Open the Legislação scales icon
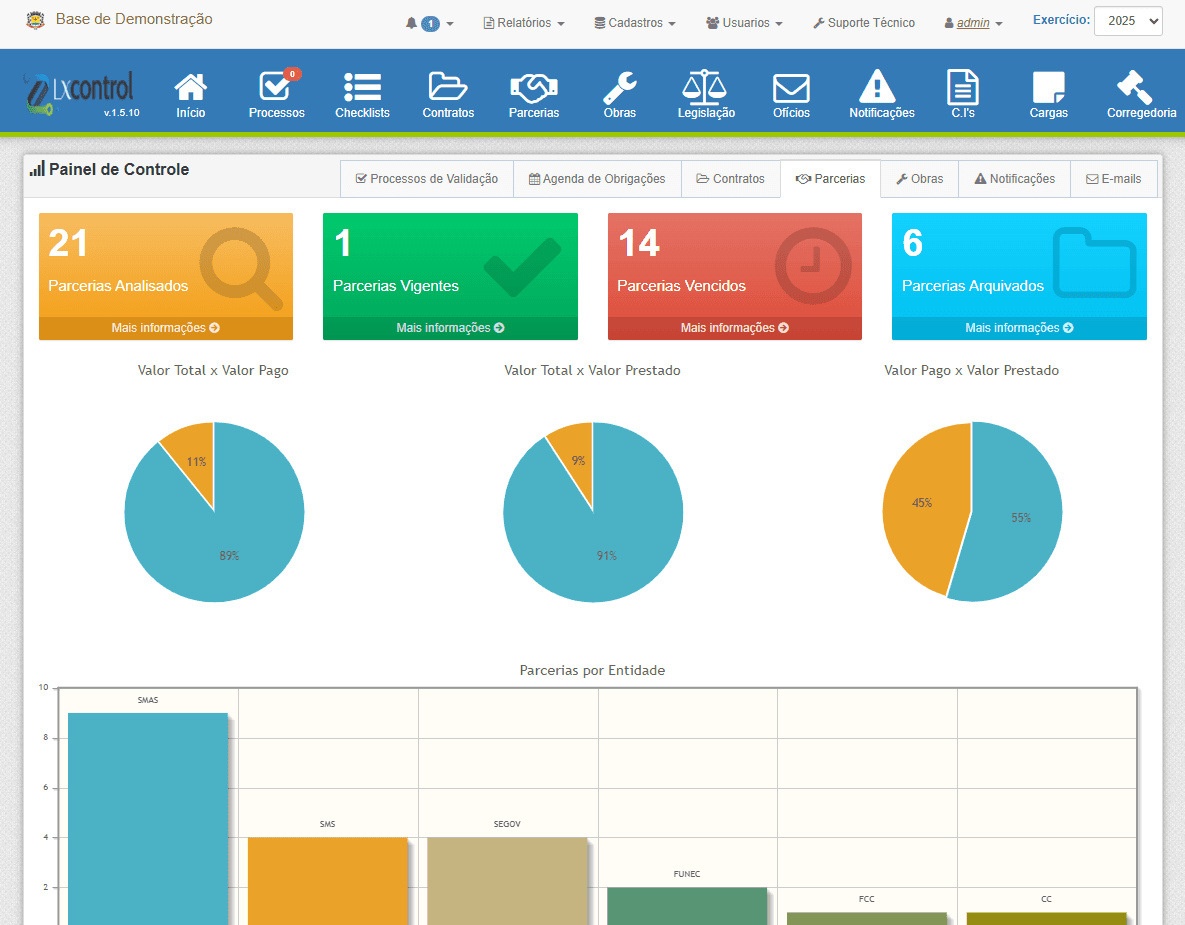1185x925 pixels. pos(706,89)
